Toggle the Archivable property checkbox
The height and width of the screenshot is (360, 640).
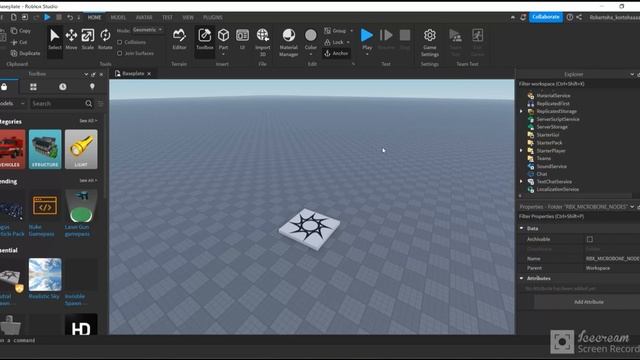(590, 239)
